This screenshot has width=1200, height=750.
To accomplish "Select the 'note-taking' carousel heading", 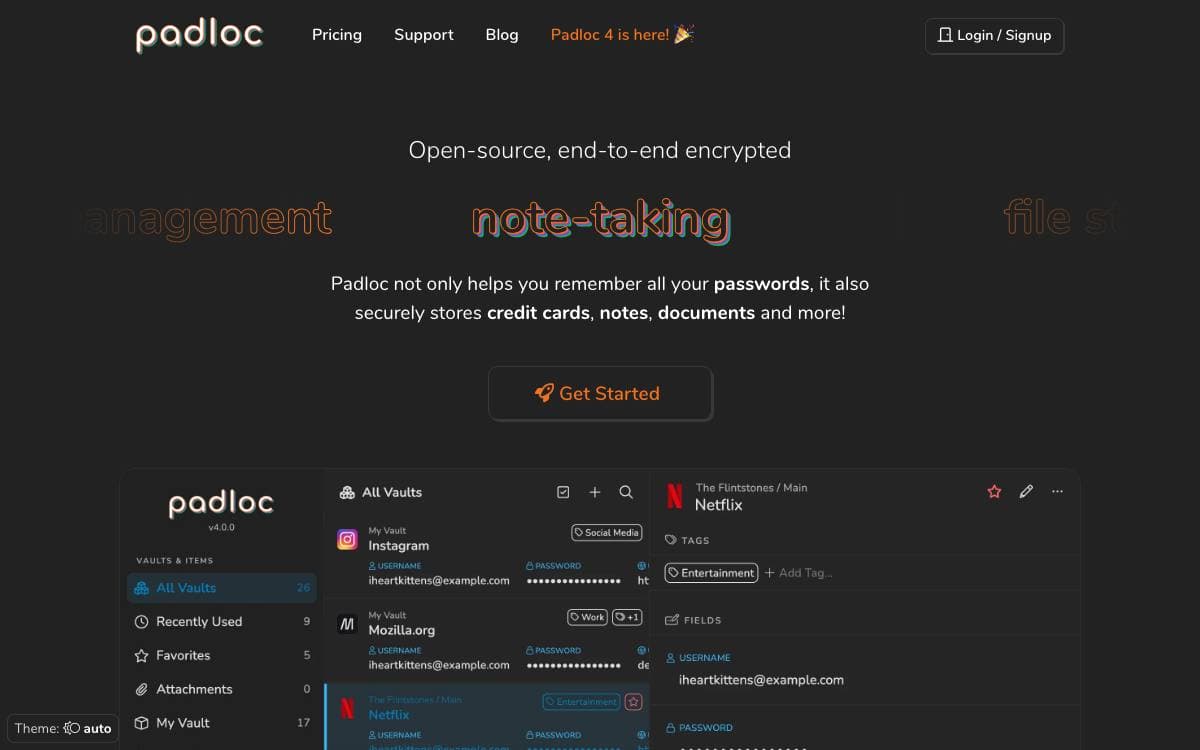I will point(600,218).
